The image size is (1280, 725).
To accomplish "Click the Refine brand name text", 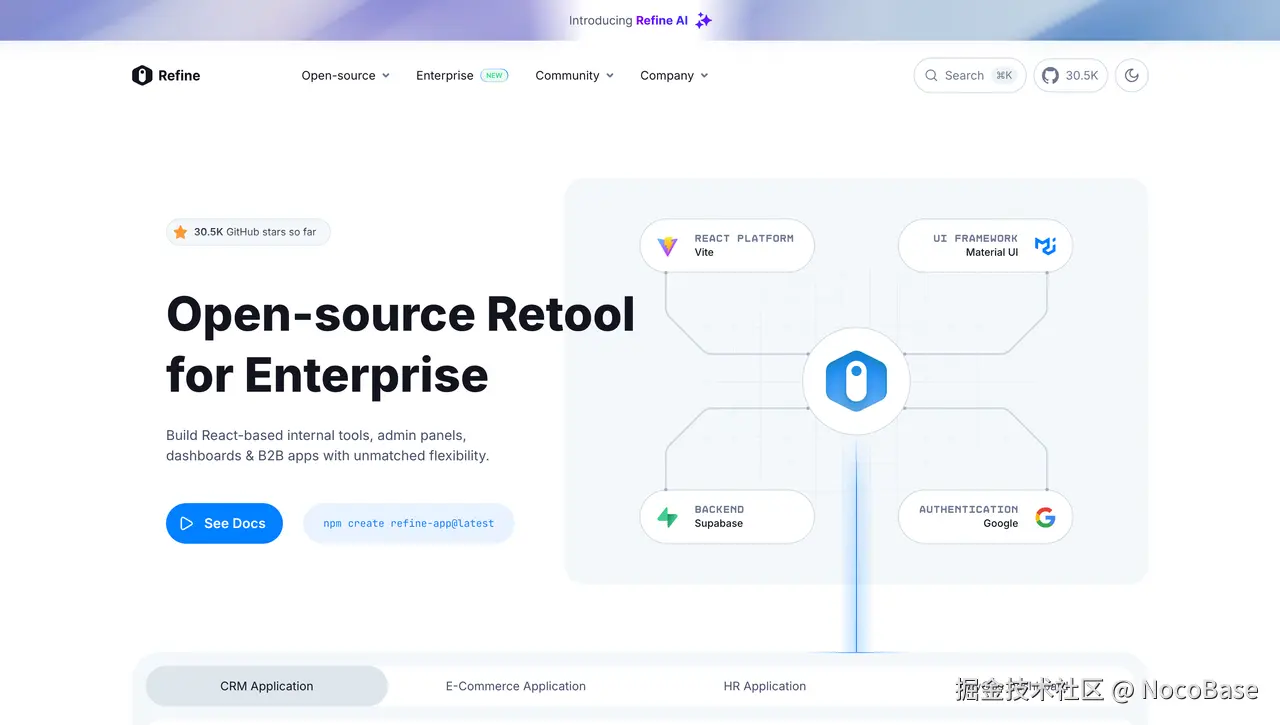I will pos(179,75).
